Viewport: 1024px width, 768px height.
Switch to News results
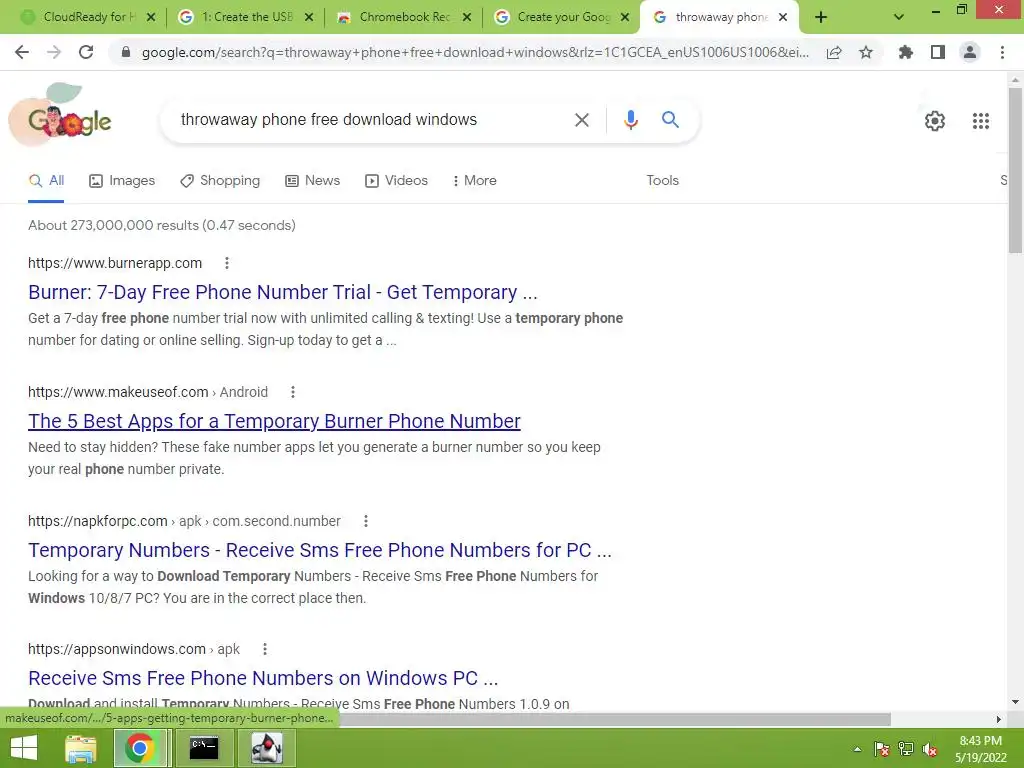tap(313, 181)
